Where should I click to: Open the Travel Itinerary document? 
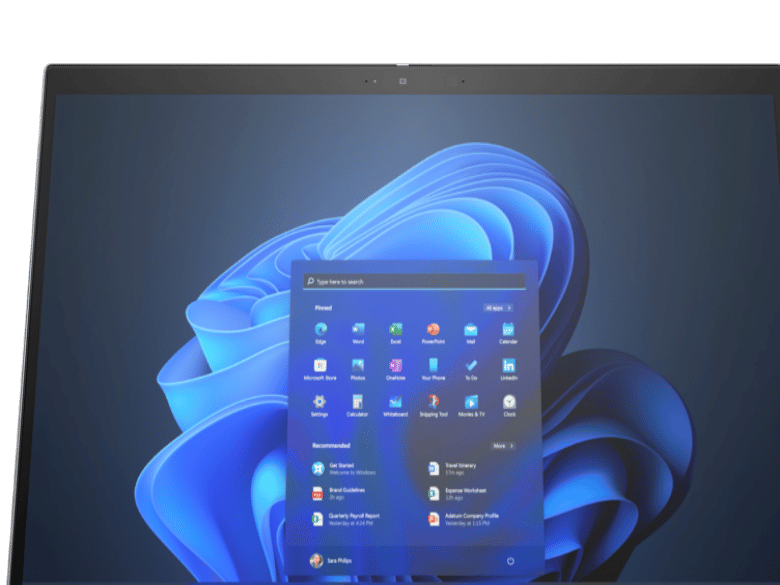[x=452, y=469]
